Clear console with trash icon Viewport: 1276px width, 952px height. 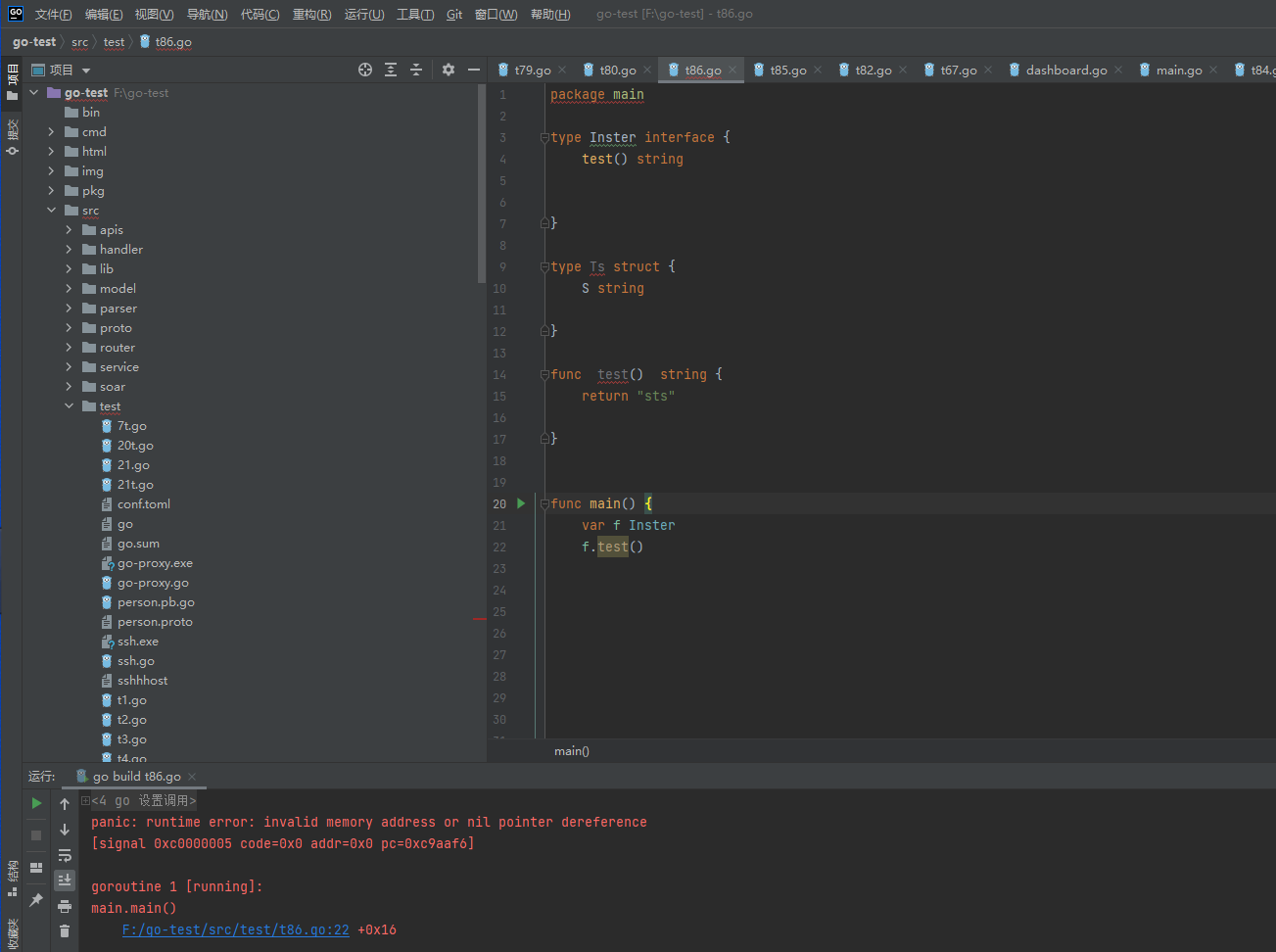coord(65,931)
